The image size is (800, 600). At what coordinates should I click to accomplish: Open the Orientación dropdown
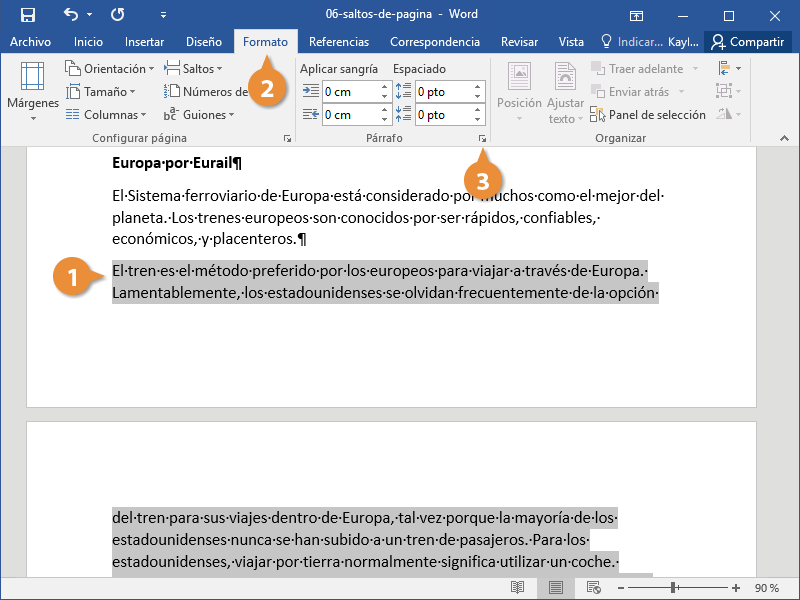(109, 68)
